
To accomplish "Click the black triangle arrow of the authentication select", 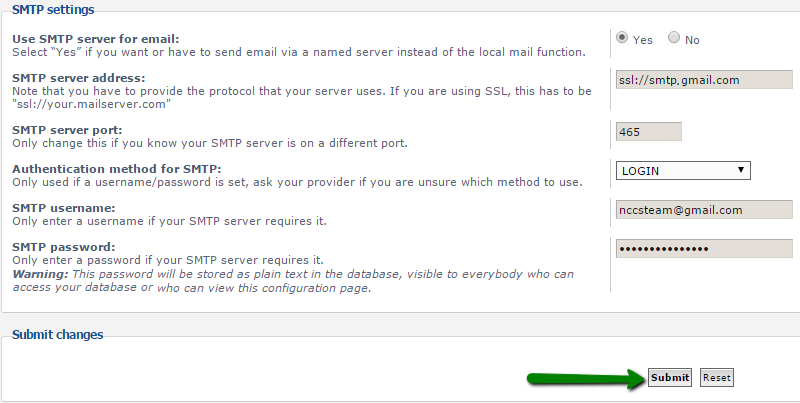I will pos(741,170).
